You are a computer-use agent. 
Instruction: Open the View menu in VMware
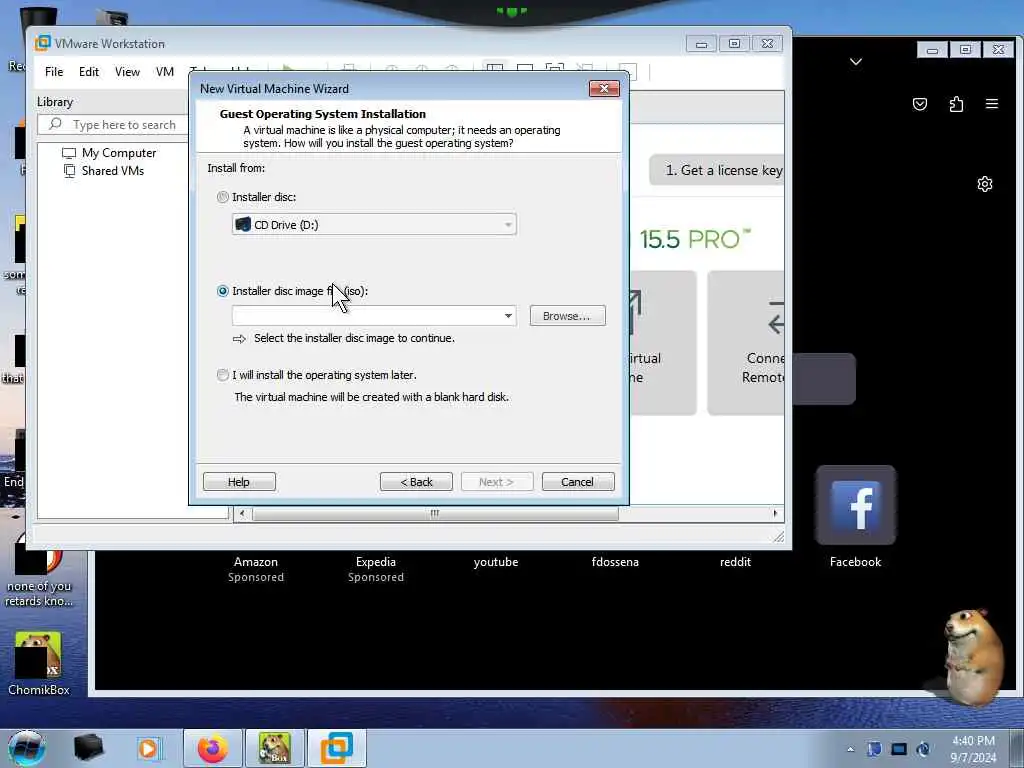pyautogui.click(x=127, y=72)
